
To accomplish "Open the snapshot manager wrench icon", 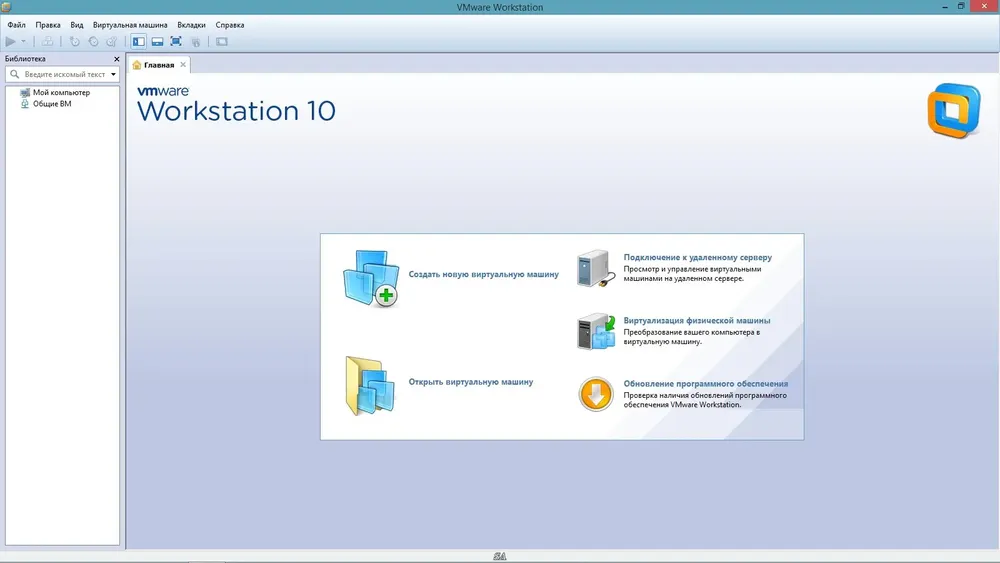I will [x=112, y=41].
